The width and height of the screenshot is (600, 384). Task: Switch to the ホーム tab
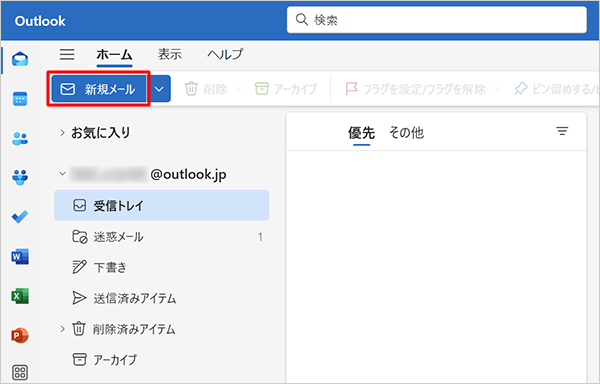point(114,55)
